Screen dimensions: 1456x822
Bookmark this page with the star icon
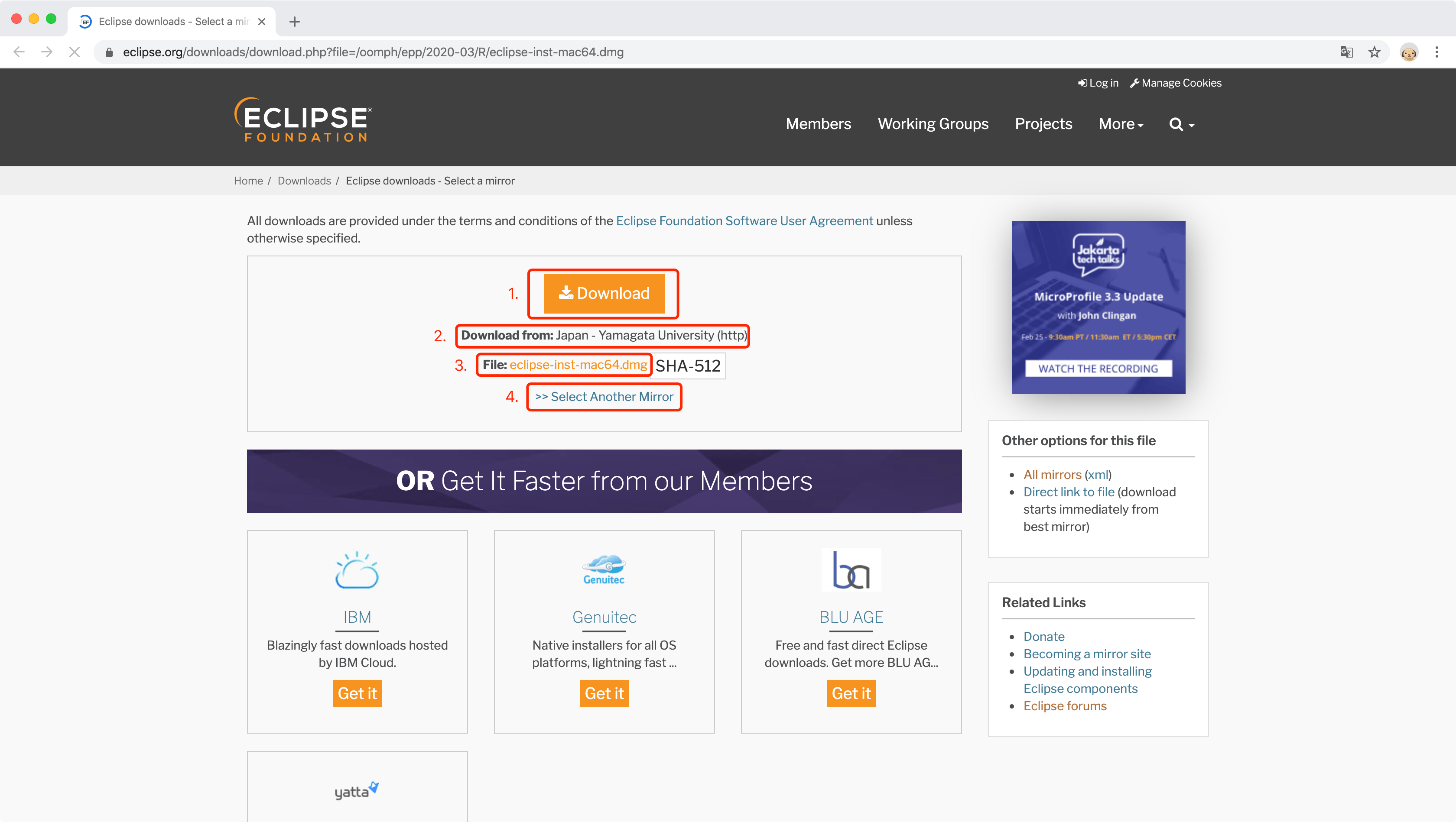(1375, 52)
